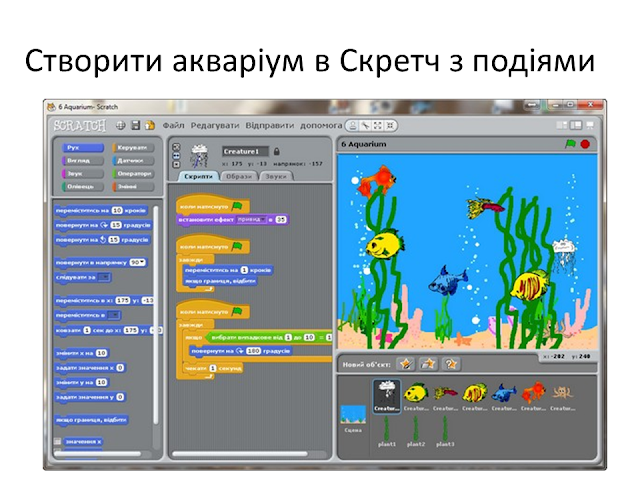Screen dimensions: 640x480
Task: Set rotation style to left-right flip
Action: [x=176, y=156]
